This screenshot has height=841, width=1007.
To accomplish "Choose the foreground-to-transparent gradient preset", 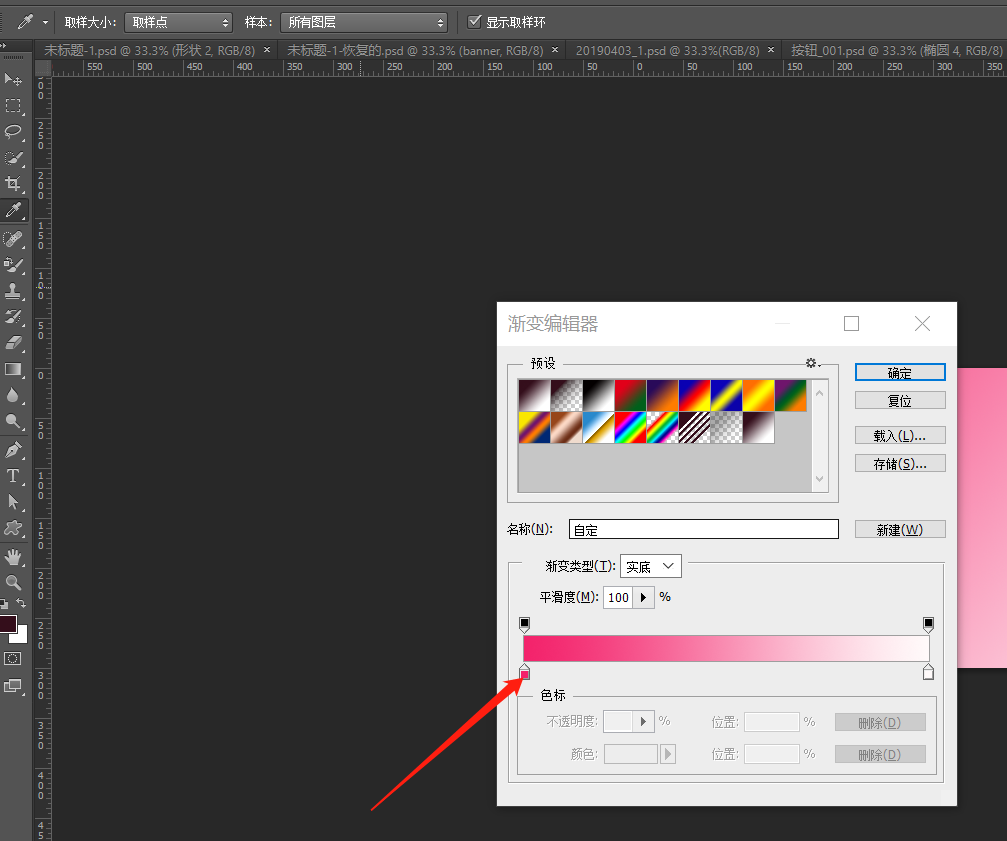I will tap(566, 395).
